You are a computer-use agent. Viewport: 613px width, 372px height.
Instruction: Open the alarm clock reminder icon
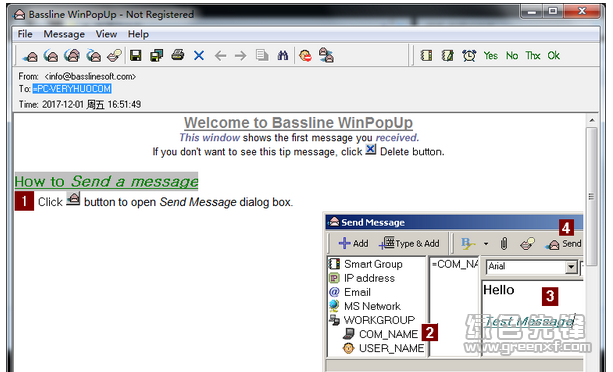pos(469,55)
